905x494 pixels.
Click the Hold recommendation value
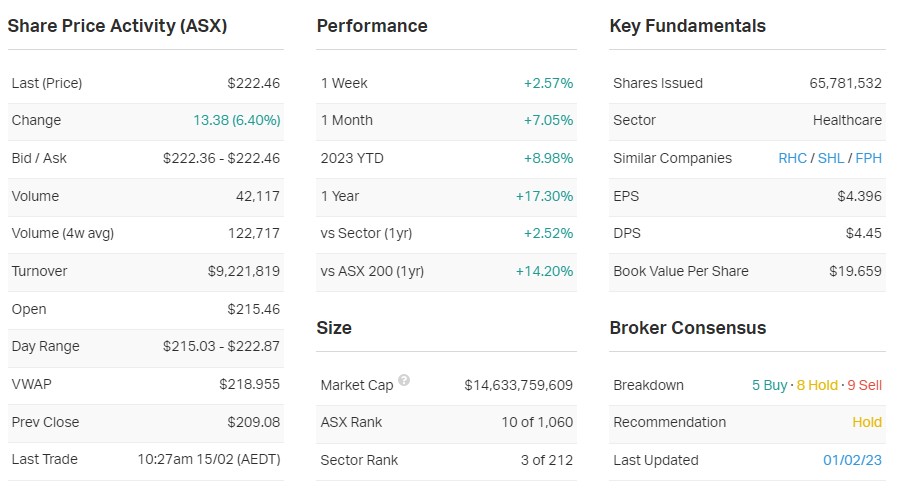[867, 422]
